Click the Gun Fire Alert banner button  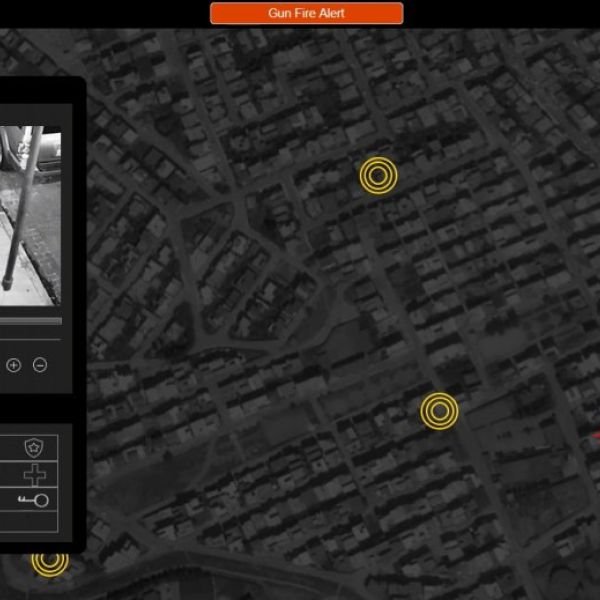[x=306, y=13]
